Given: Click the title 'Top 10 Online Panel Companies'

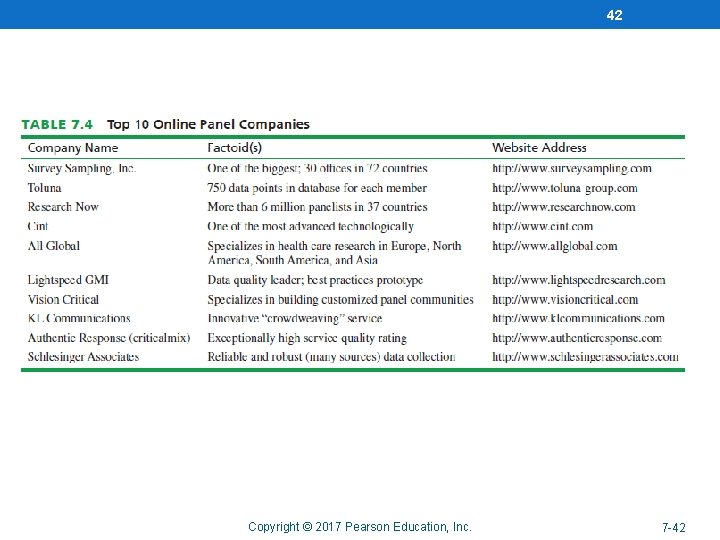Looking at the screenshot, I should (208, 124).
